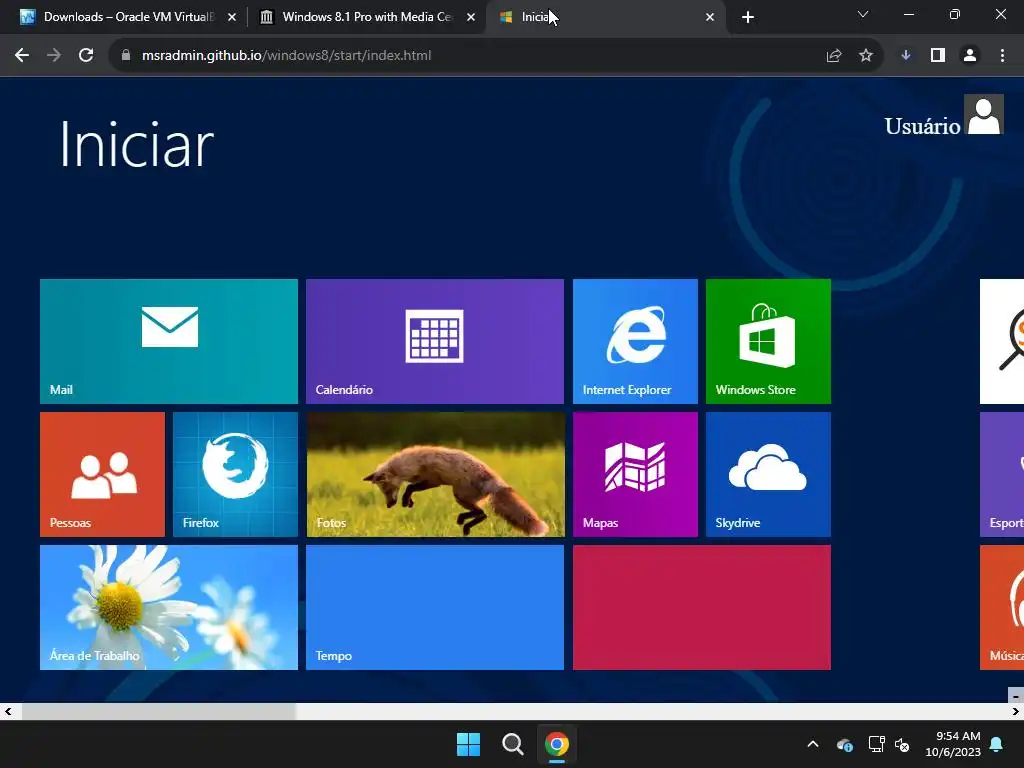
Task: View site security lock info
Action: tap(125, 56)
